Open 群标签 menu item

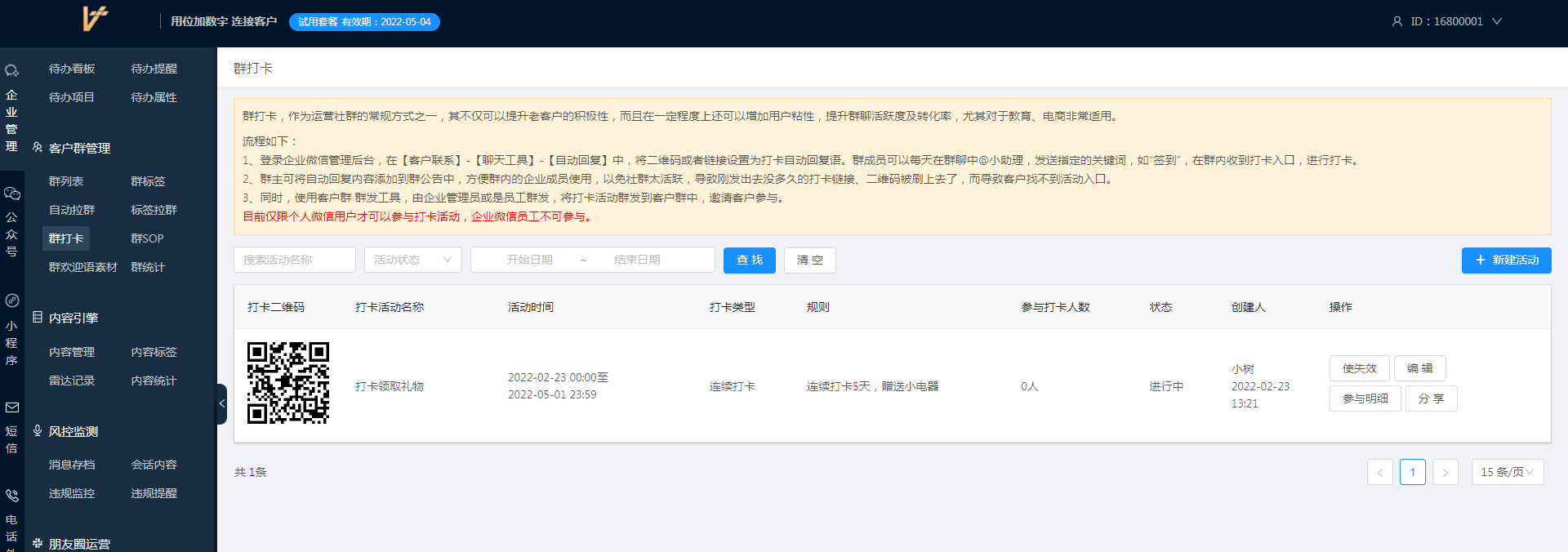pos(149,181)
